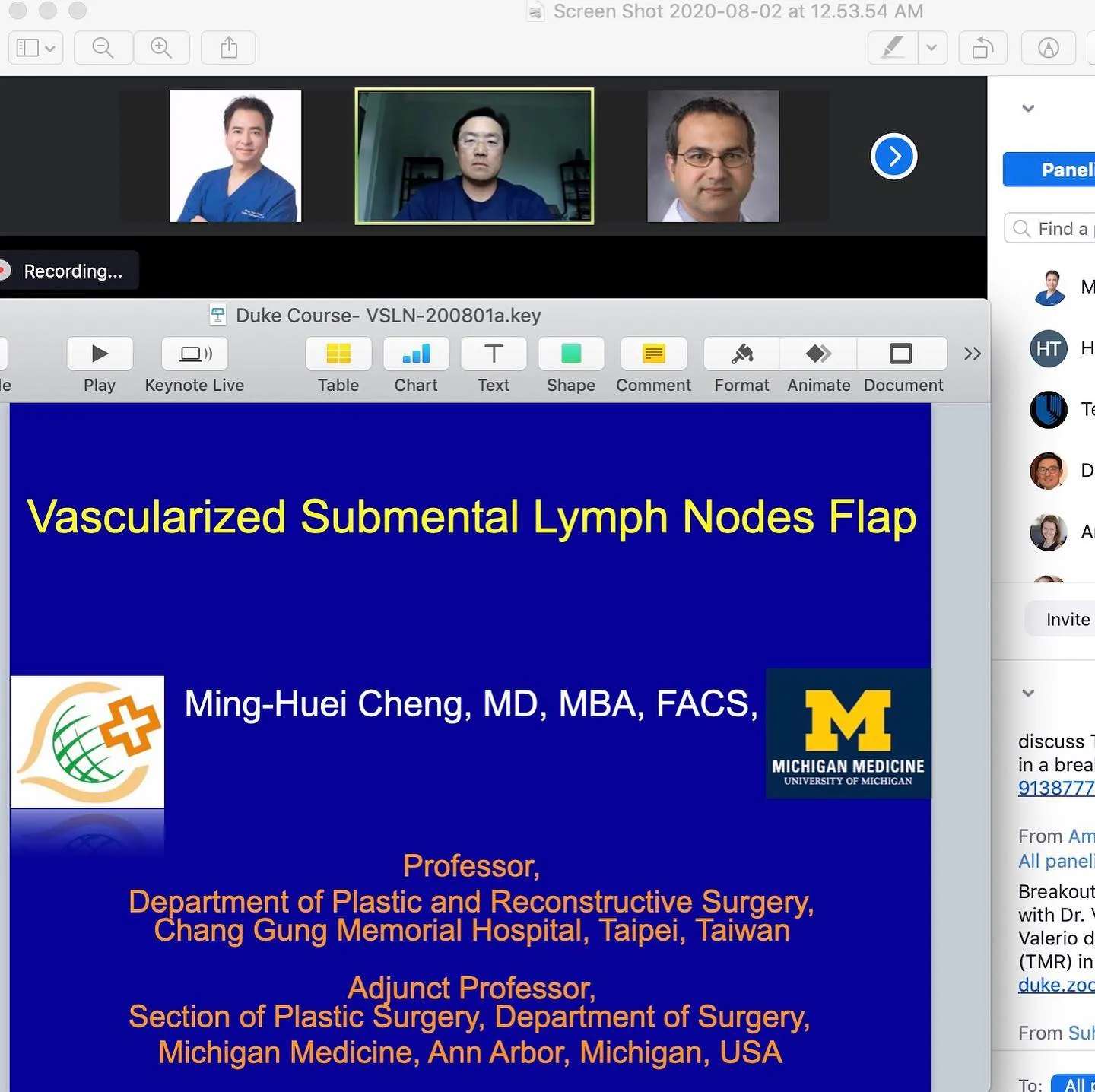Viewport: 1095px width, 1092px height.
Task: Open the Preview sidebar view dropdown
Action: click(x=36, y=48)
